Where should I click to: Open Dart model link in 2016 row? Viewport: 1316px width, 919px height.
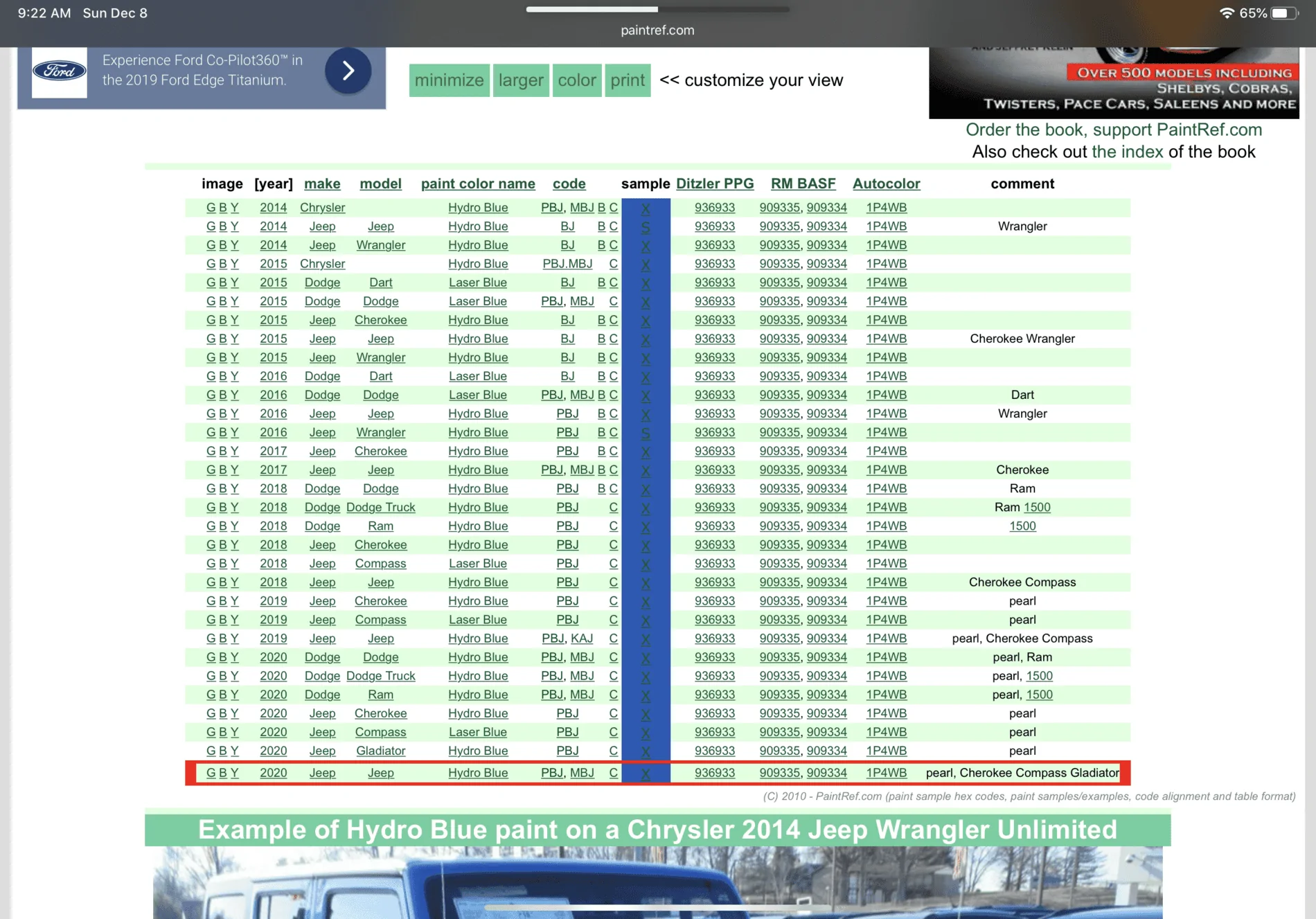[381, 376]
